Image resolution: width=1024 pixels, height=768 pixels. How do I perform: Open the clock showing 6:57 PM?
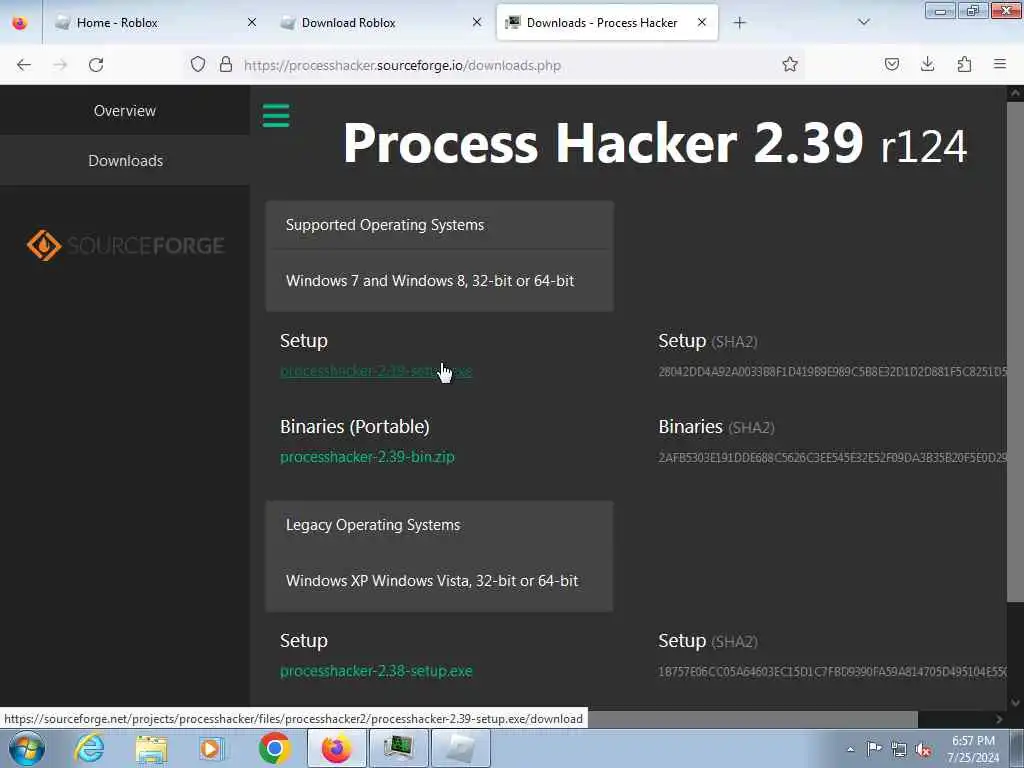point(973,749)
